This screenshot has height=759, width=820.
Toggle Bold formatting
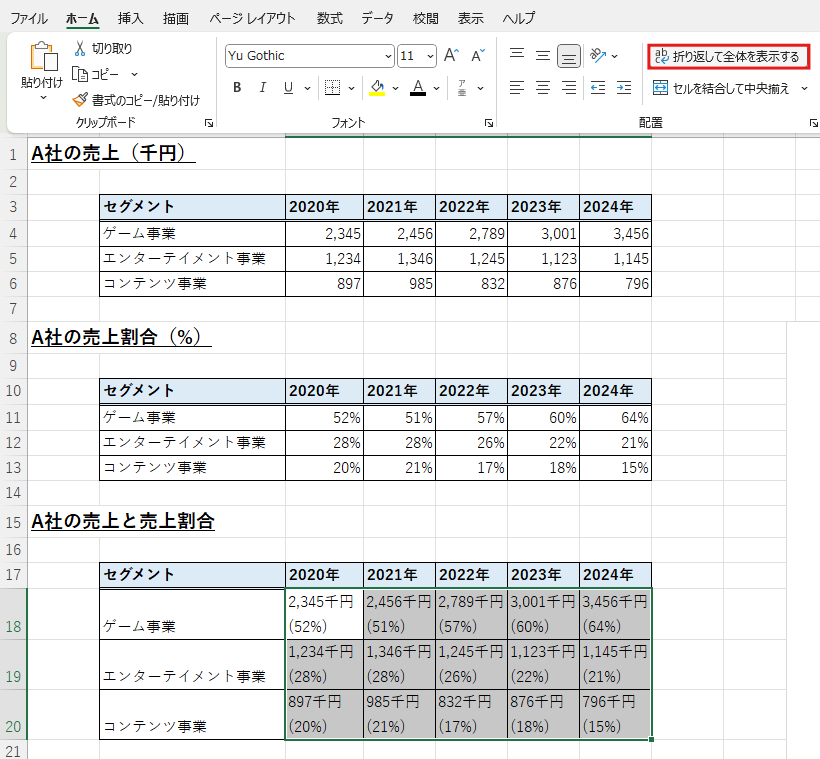coord(237,88)
